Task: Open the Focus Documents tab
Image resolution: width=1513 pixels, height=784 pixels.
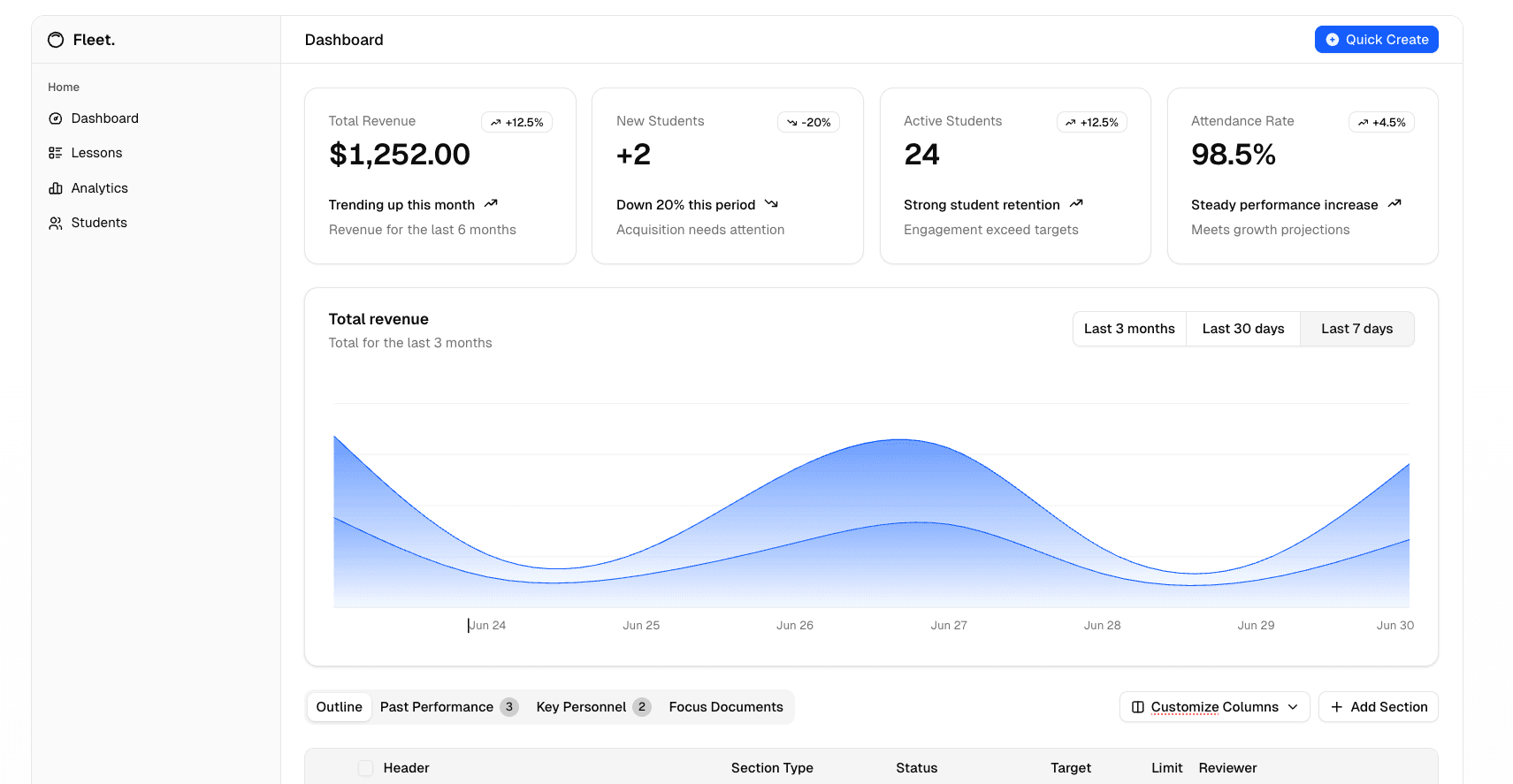Action: coord(725,707)
